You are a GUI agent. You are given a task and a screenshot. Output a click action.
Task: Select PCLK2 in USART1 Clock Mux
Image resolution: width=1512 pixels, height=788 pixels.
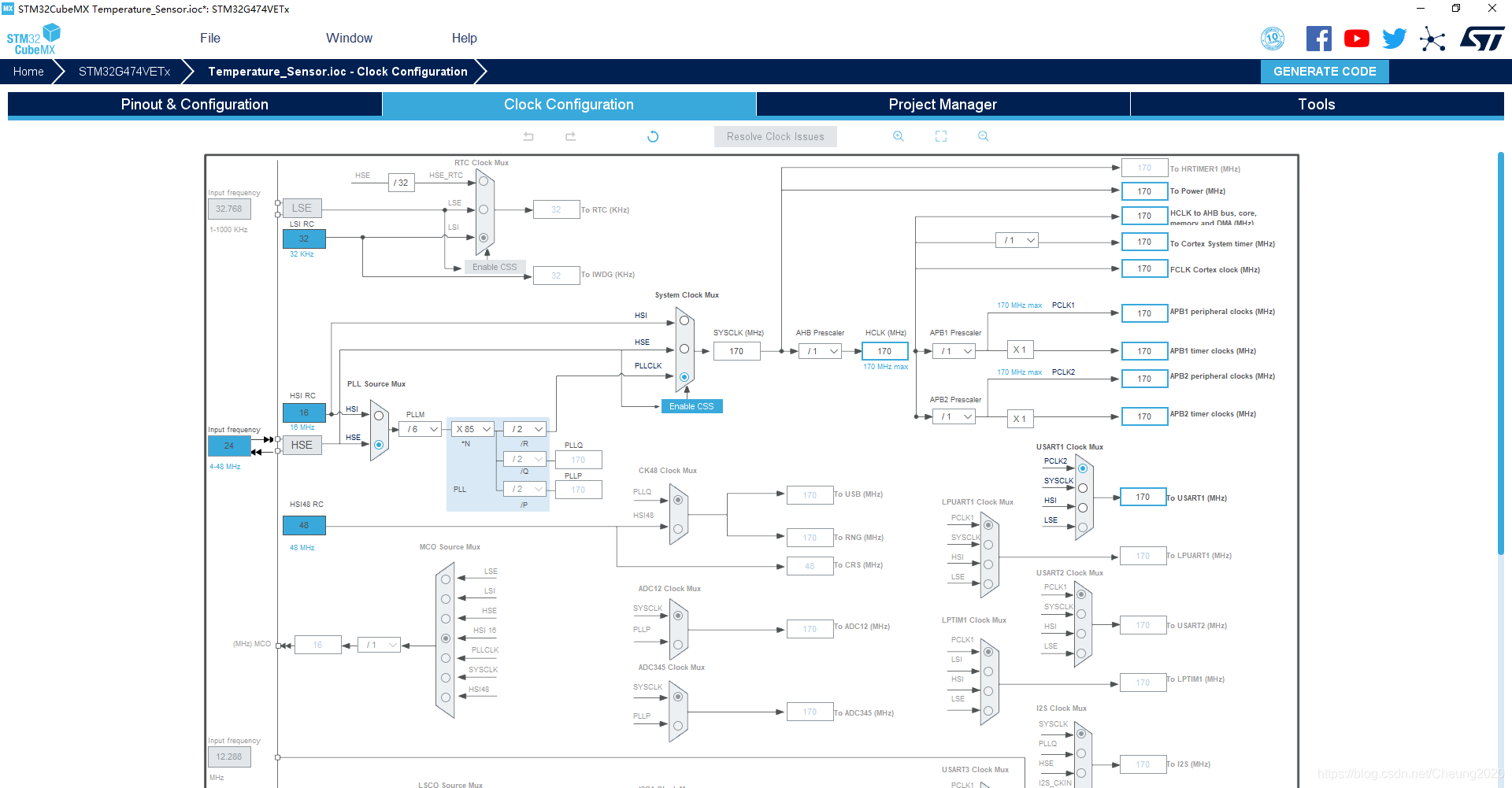point(1083,468)
